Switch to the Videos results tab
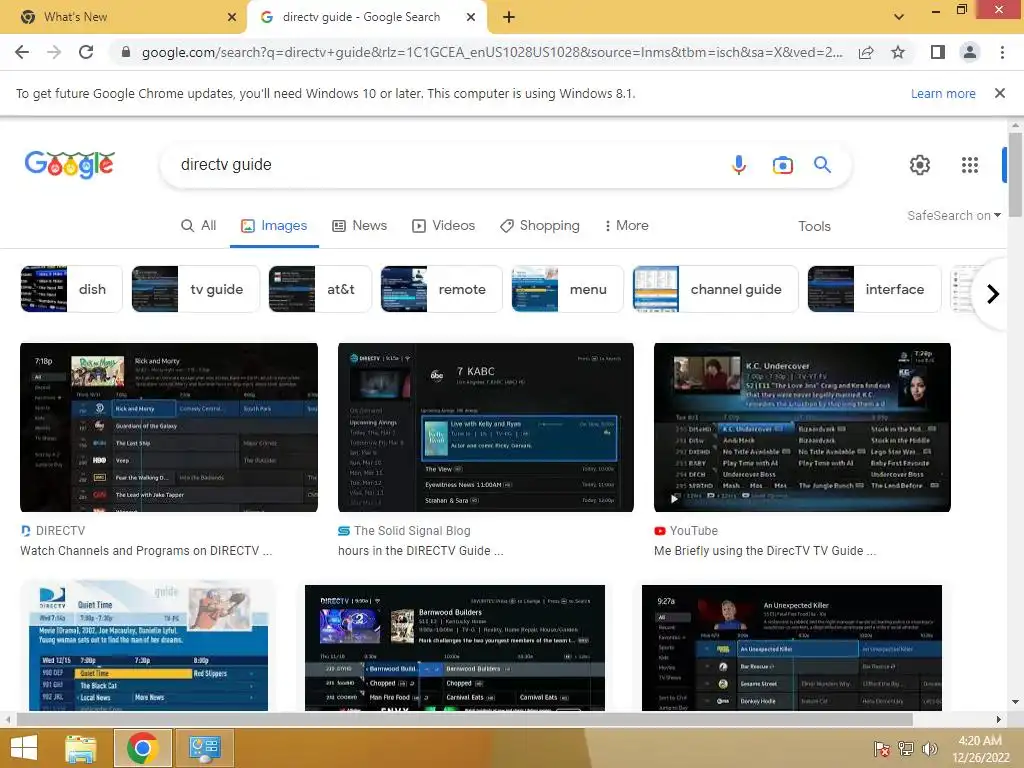Image resolution: width=1024 pixels, height=768 pixels. click(443, 225)
